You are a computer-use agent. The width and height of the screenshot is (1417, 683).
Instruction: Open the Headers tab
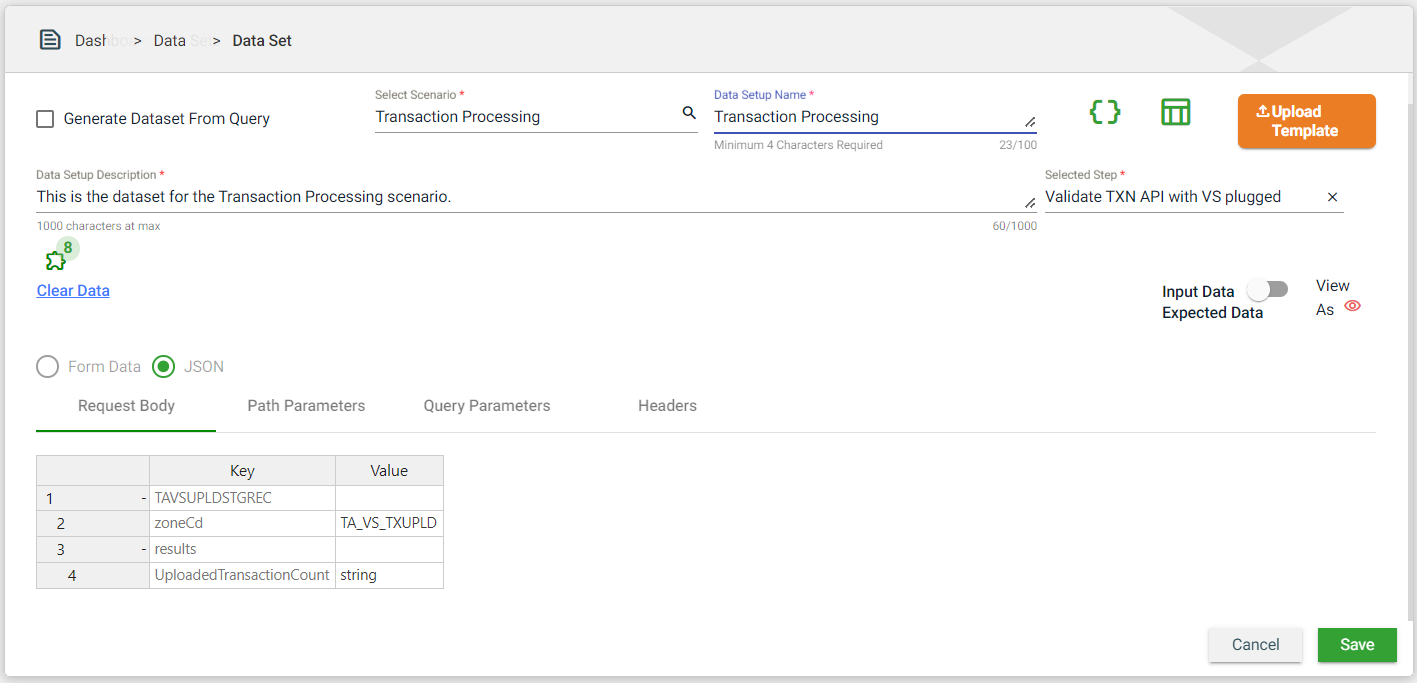coord(667,406)
